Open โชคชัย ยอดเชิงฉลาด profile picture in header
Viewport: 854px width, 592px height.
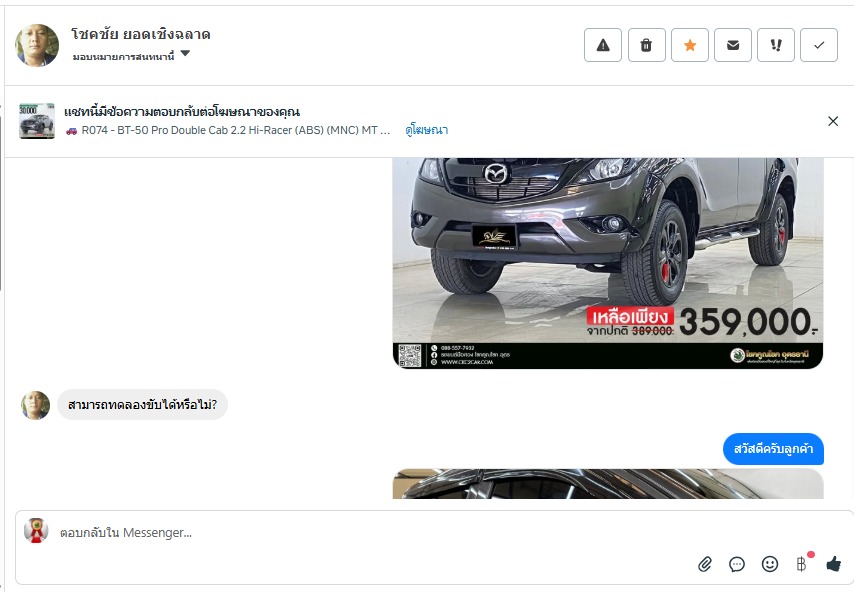[x=37, y=45]
